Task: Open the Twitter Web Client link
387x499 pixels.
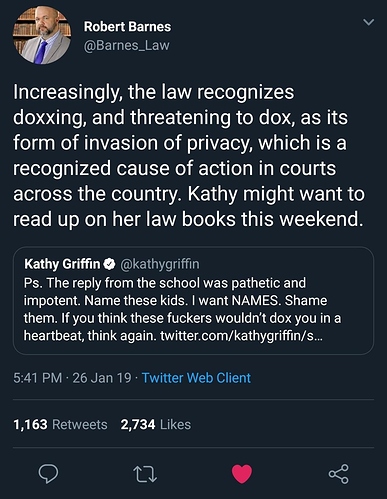Action: click(x=196, y=378)
